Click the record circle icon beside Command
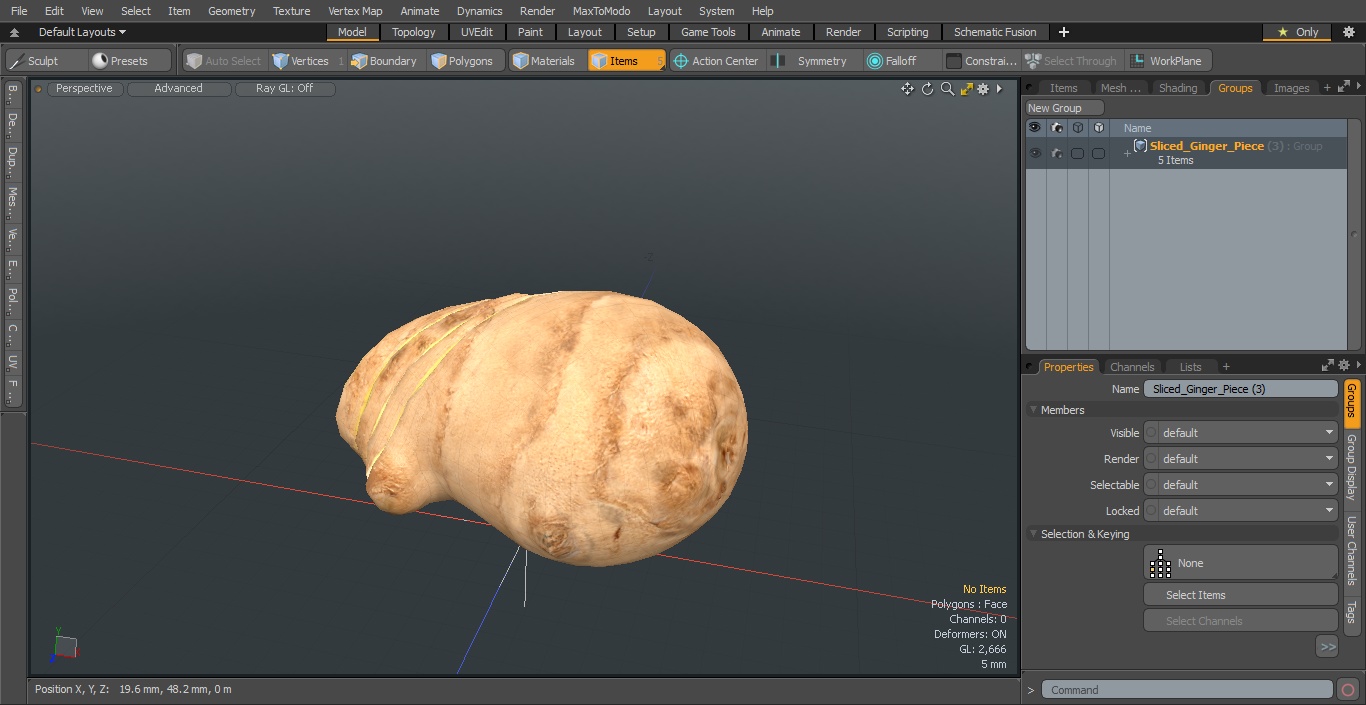This screenshot has height=705, width=1366. pyautogui.click(x=1347, y=690)
